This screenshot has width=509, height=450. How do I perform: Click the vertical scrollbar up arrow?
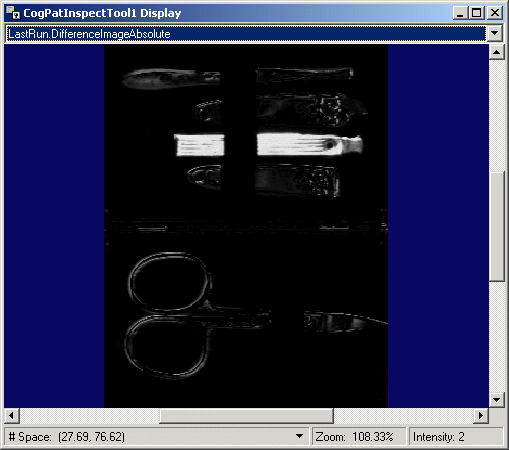click(x=496, y=52)
